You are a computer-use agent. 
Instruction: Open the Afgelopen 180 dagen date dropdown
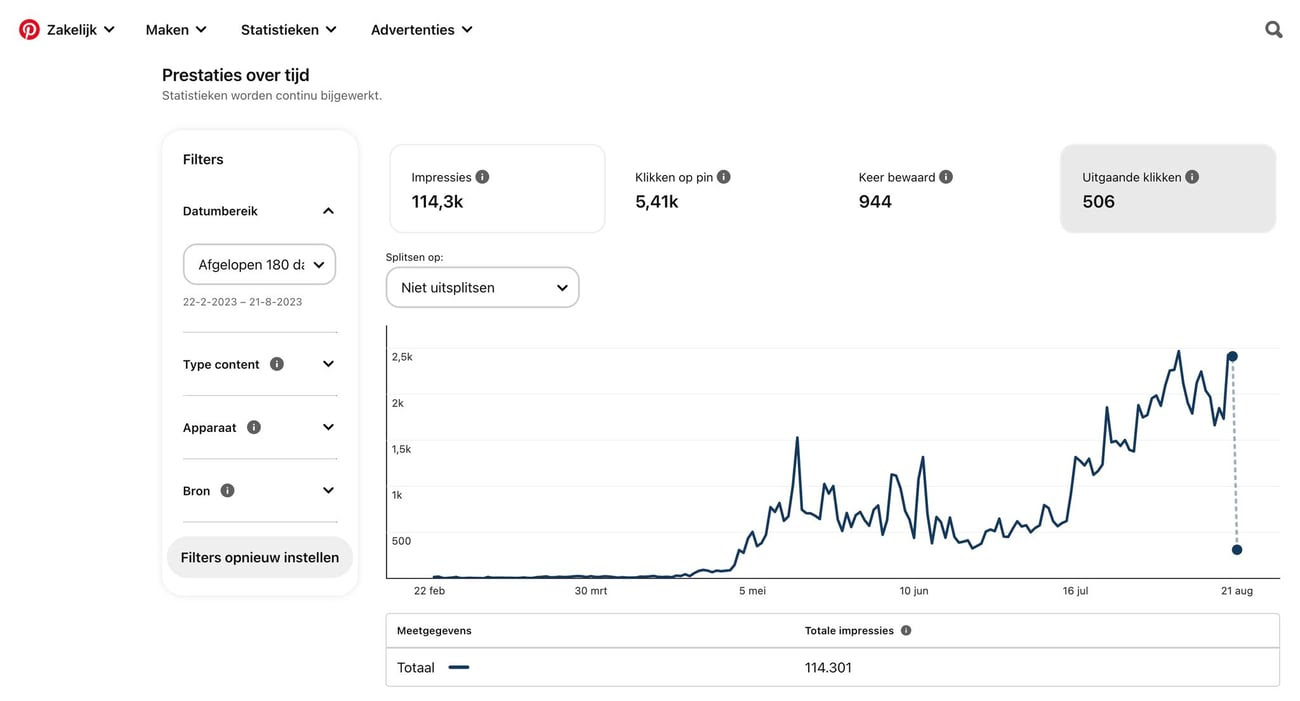pos(259,265)
